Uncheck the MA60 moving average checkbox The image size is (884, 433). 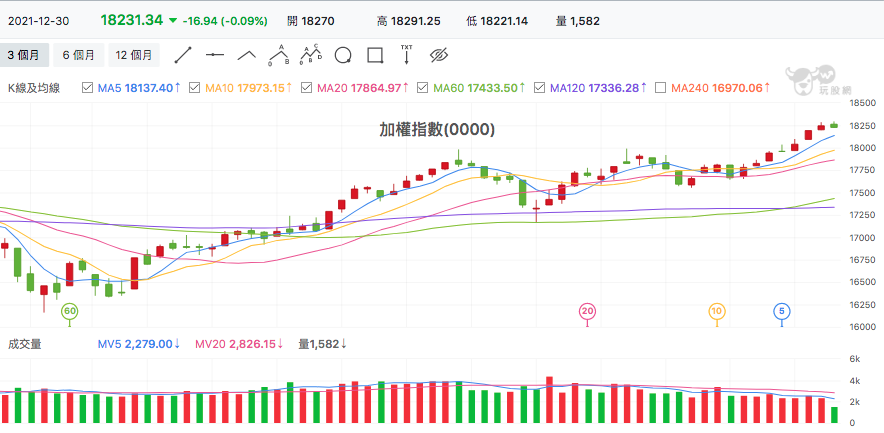[x=422, y=88]
